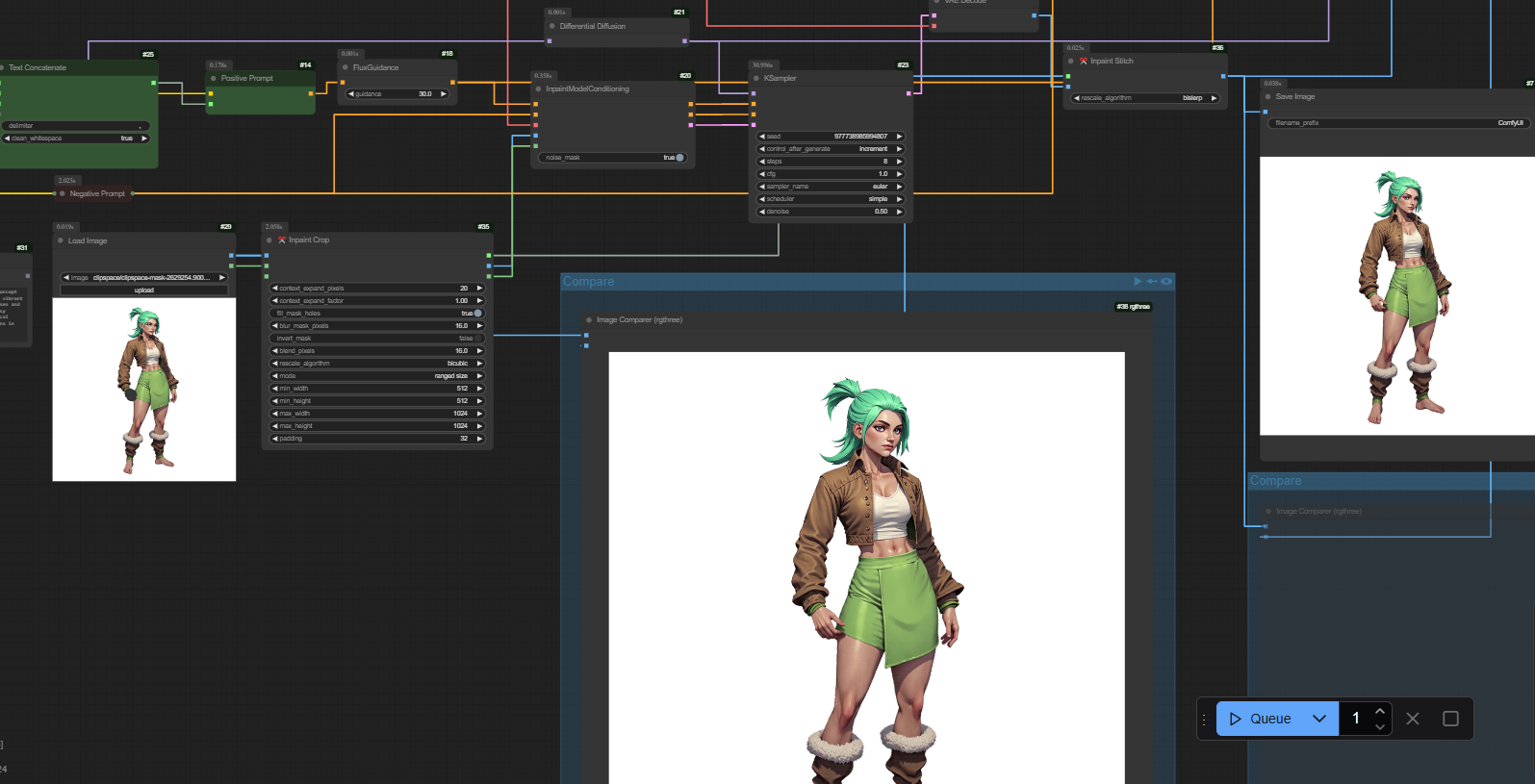Click the Compare group play icon
The height and width of the screenshot is (784, 1535).
click(1138, 282)
